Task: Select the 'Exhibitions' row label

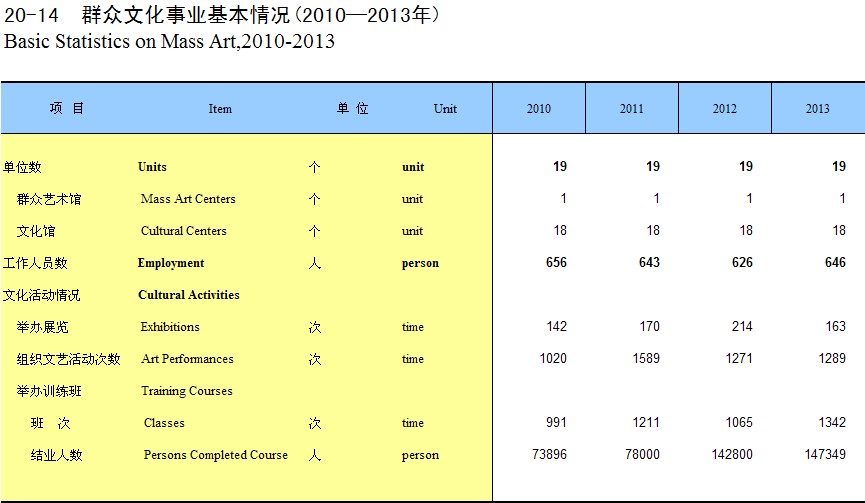Action: 170,327
